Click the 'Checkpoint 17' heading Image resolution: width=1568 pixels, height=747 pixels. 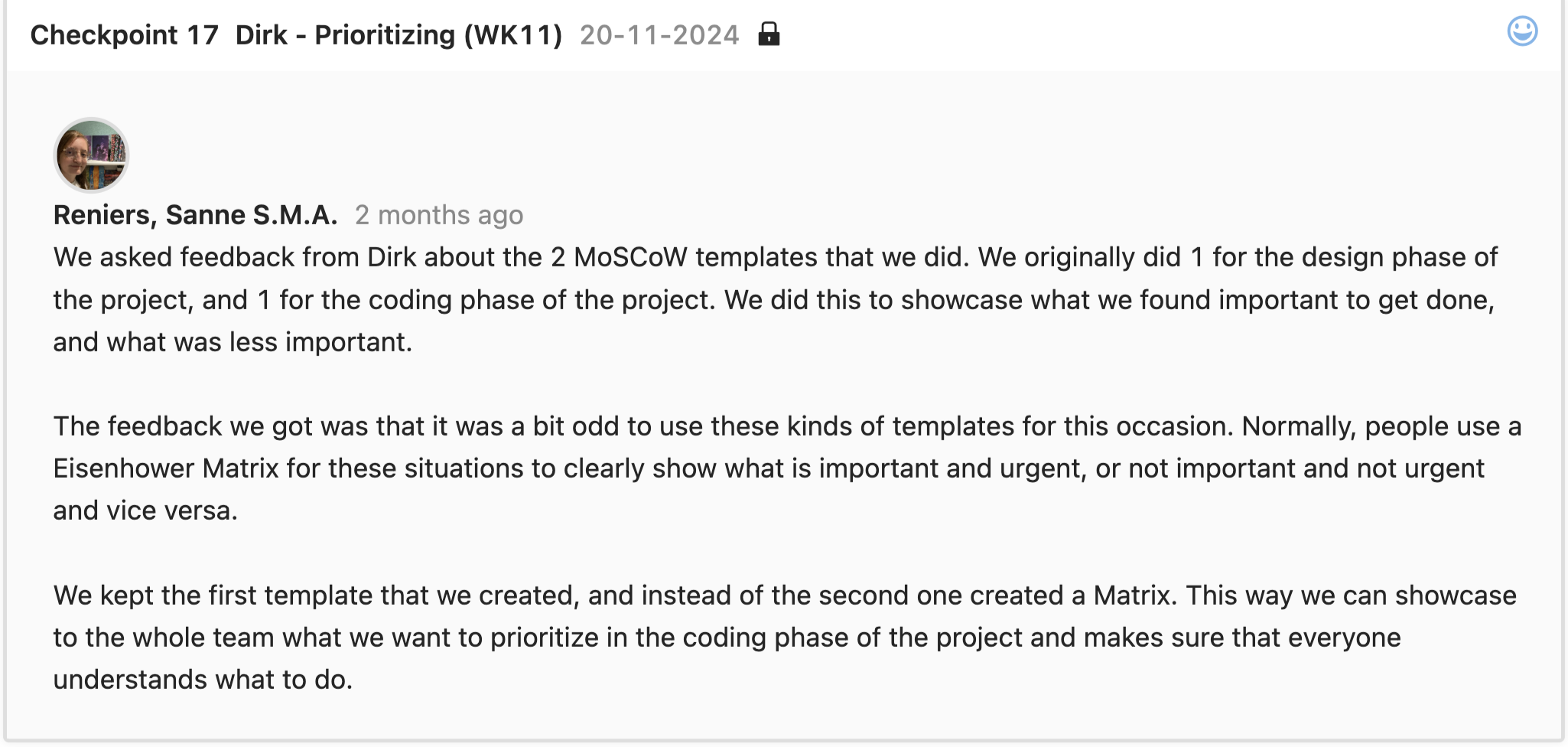124,35
